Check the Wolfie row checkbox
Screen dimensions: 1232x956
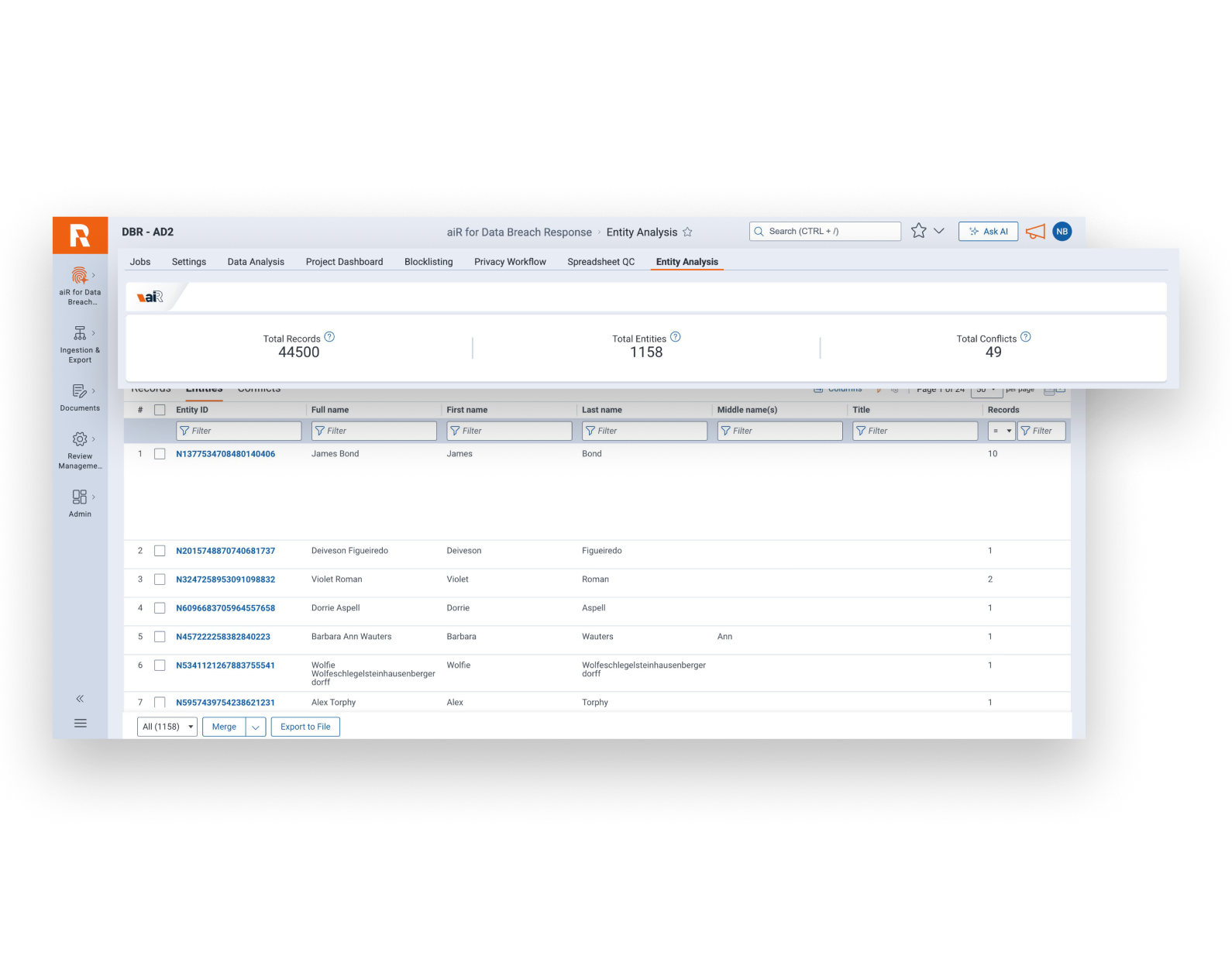[160, 665]
